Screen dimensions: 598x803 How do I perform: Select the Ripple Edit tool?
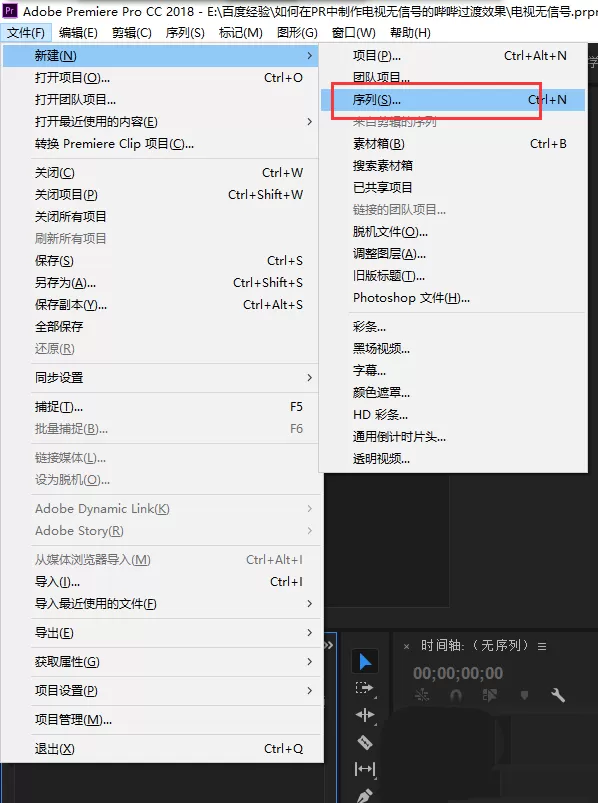tap(365, 715)
